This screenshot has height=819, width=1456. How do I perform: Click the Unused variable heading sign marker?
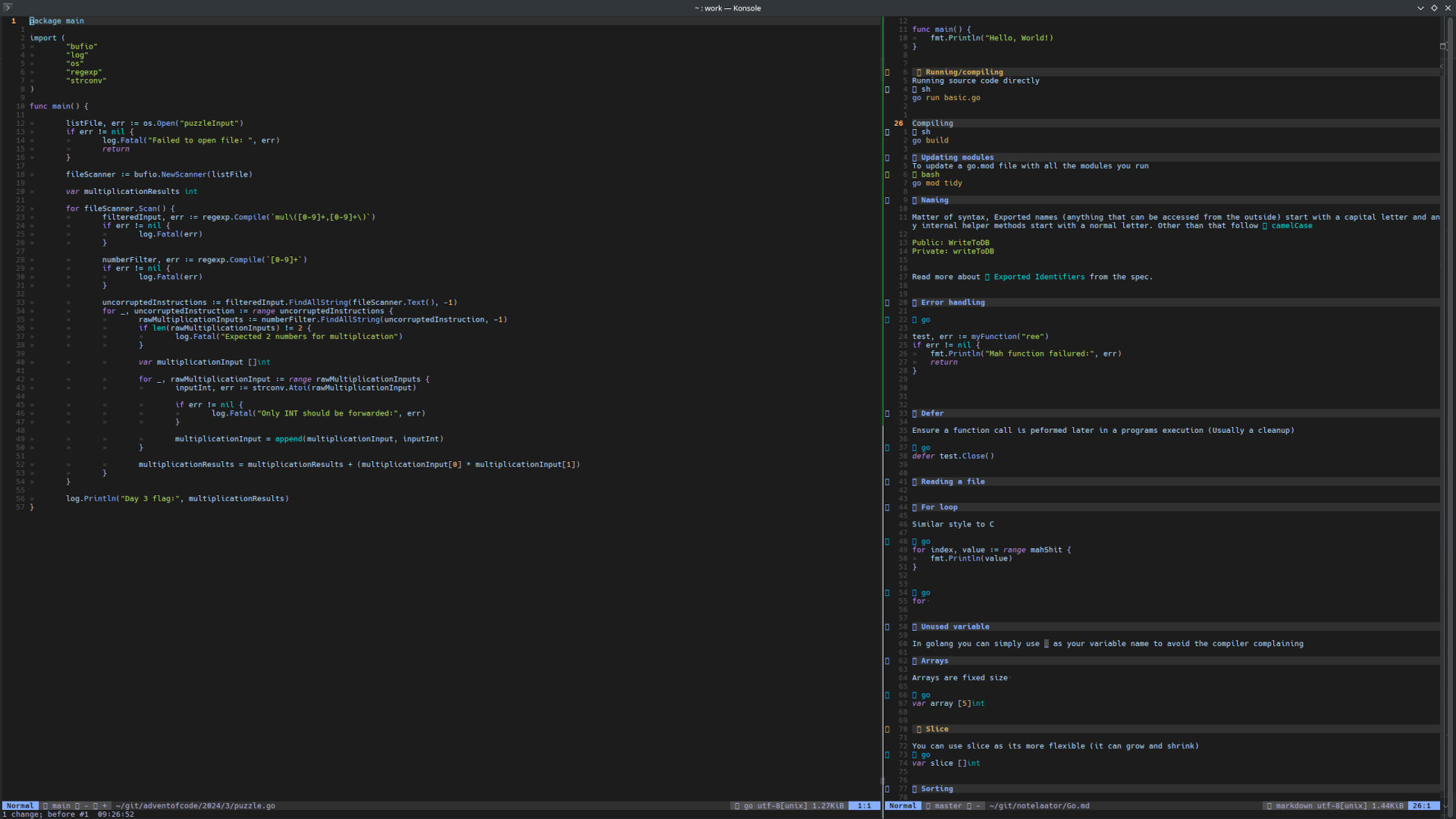click(x=887, y=626)
